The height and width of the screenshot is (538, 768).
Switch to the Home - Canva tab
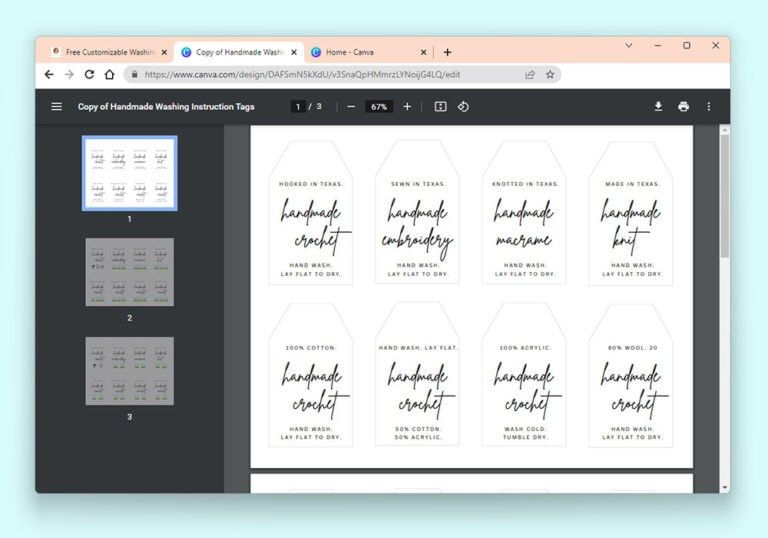[x=366, y=52]
